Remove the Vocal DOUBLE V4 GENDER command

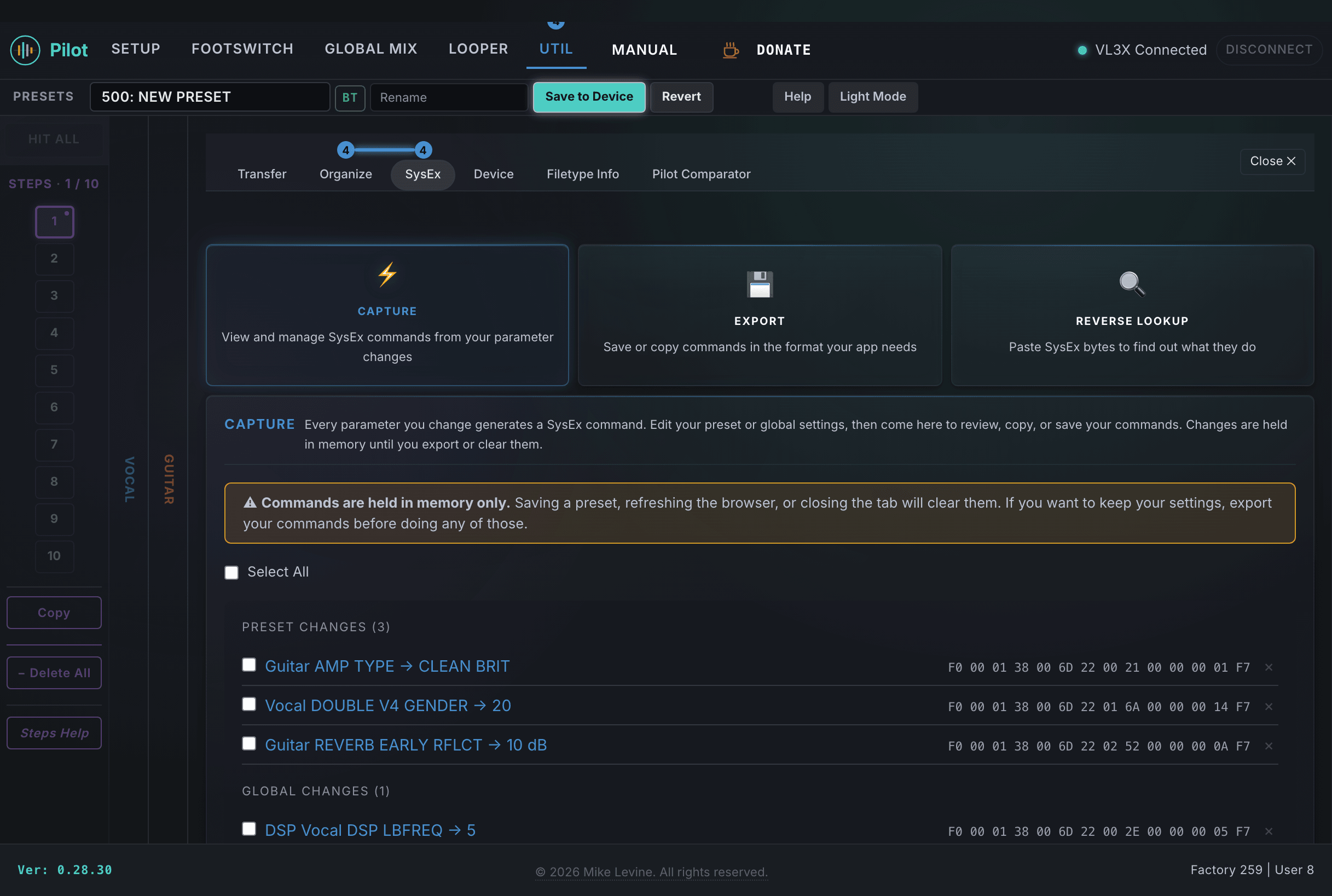[x=1269, y=706]
